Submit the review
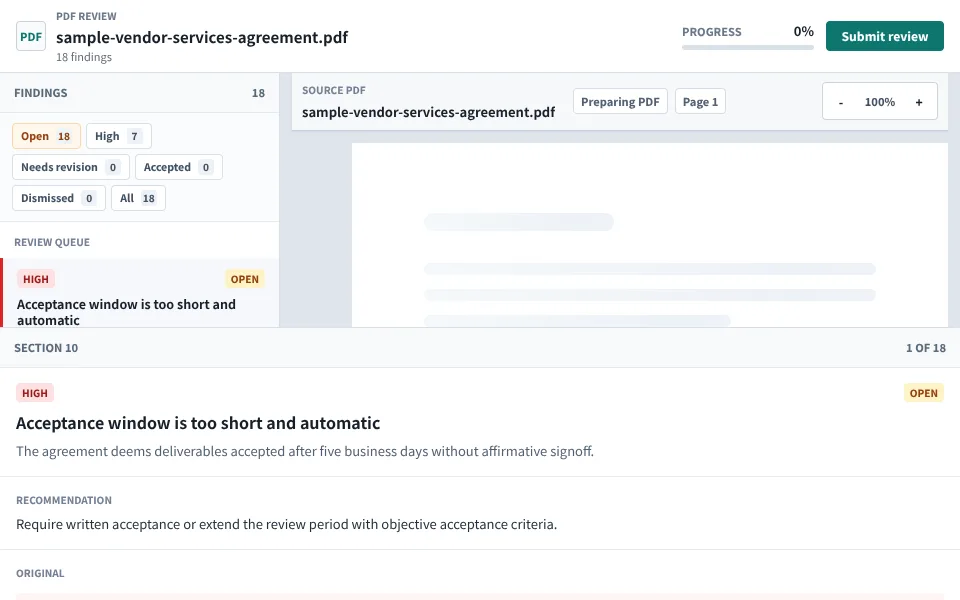This screenshot has width=960, height=600. (x=884, y=36)
